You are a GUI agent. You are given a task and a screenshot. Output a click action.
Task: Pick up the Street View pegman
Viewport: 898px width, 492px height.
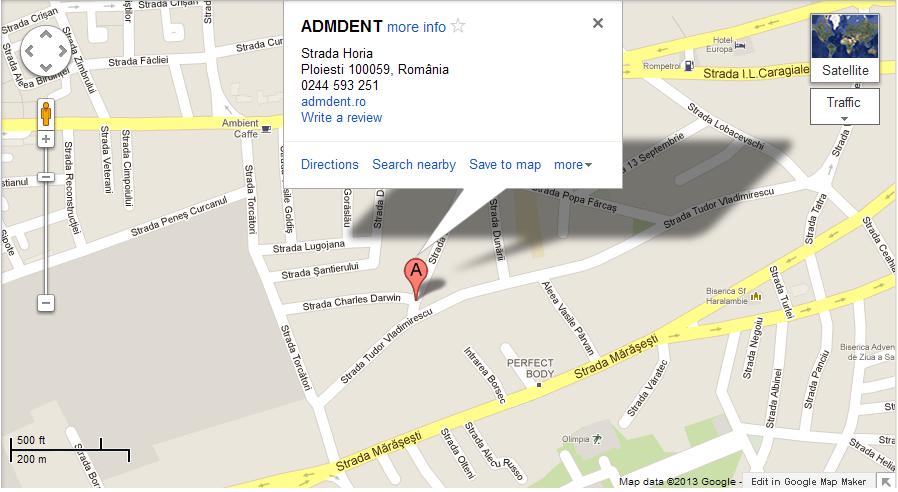(x=46, y=113)
